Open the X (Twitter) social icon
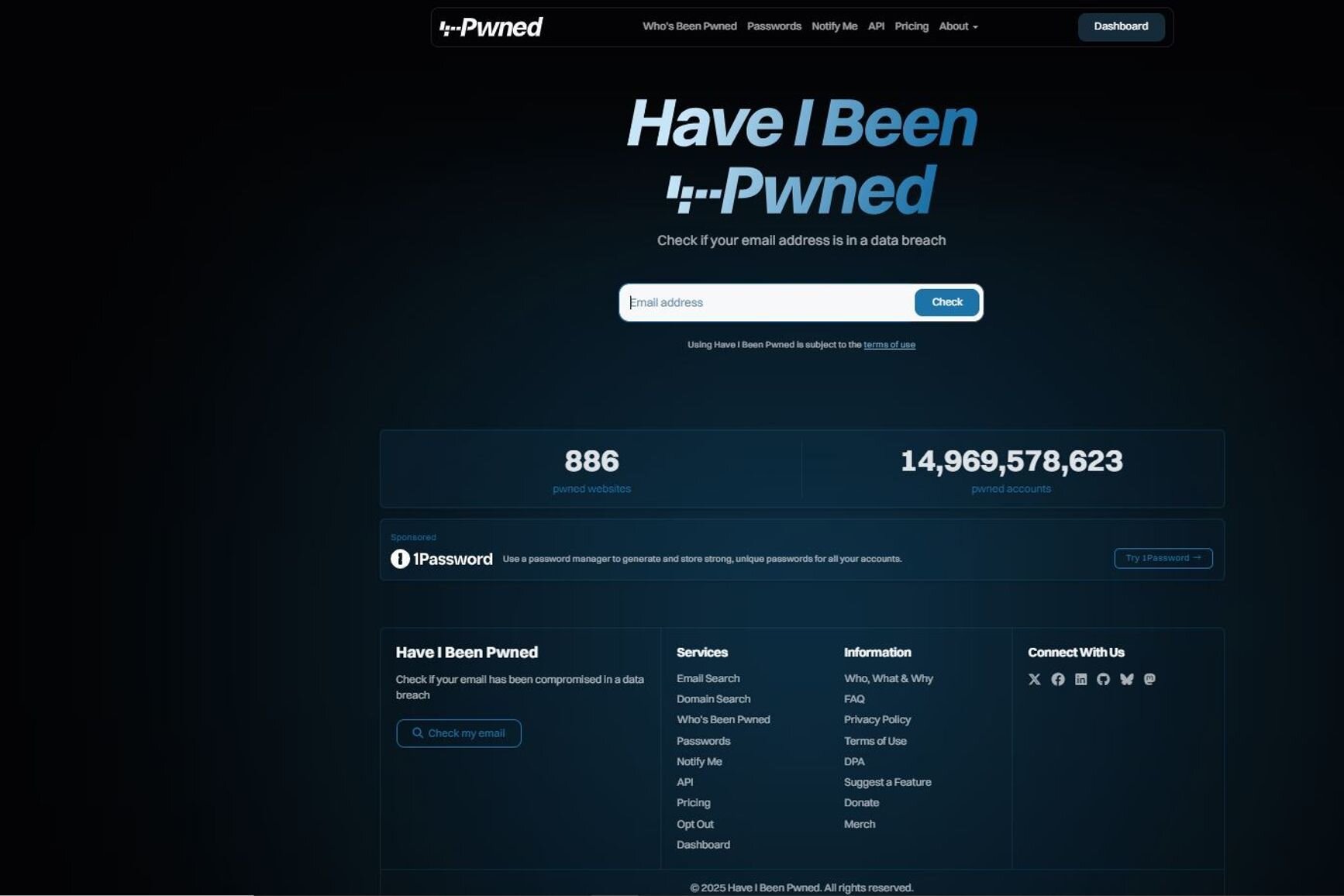The image size is (1344, 896). pos(1034,679)
